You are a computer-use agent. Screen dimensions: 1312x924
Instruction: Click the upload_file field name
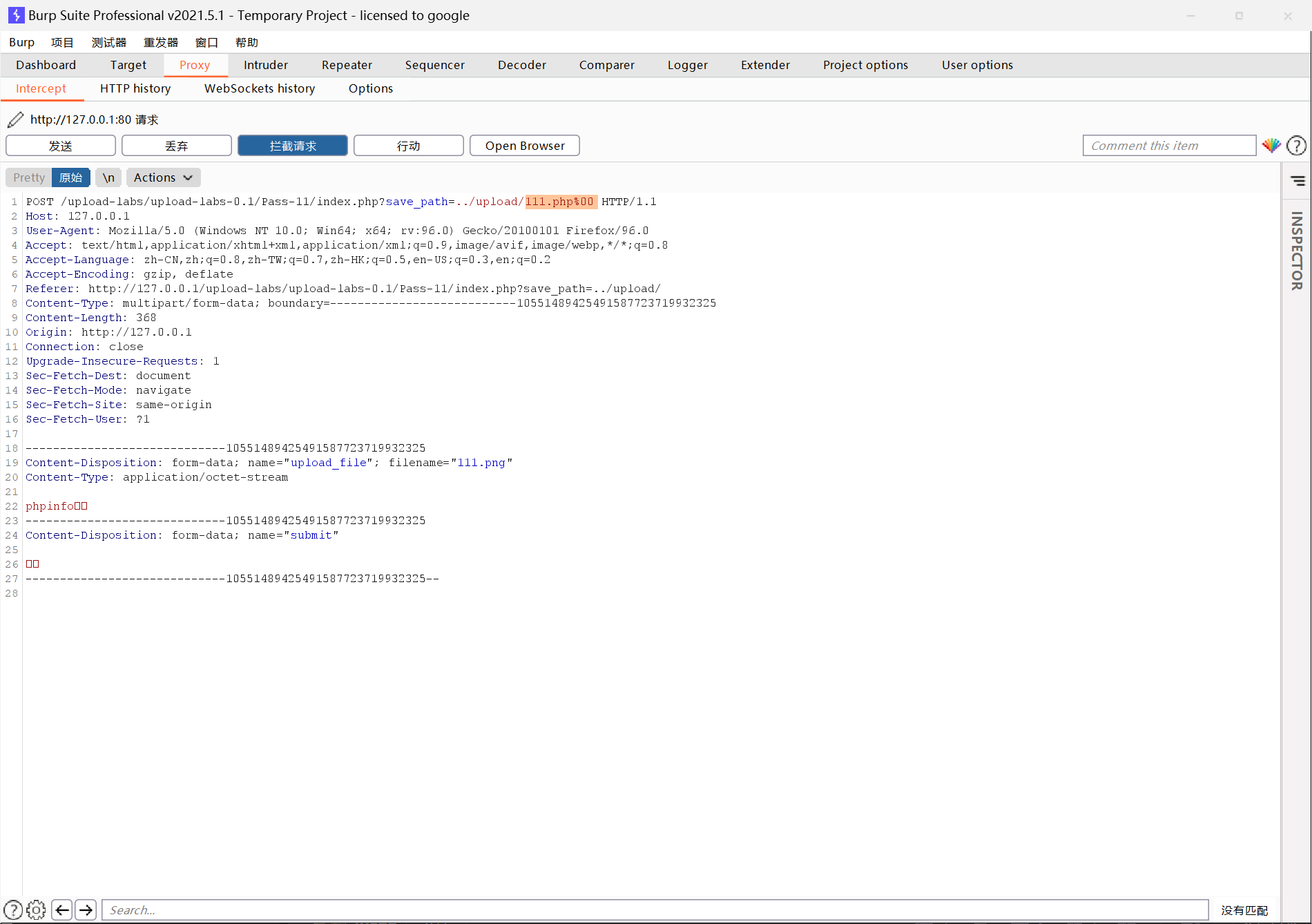329,463
